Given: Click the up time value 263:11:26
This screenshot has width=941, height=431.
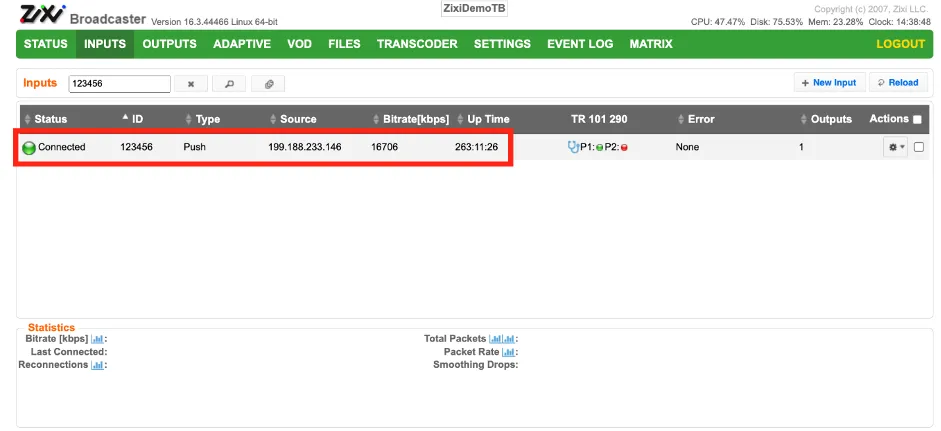Looking at the screenshot, I should pos(477,147).
